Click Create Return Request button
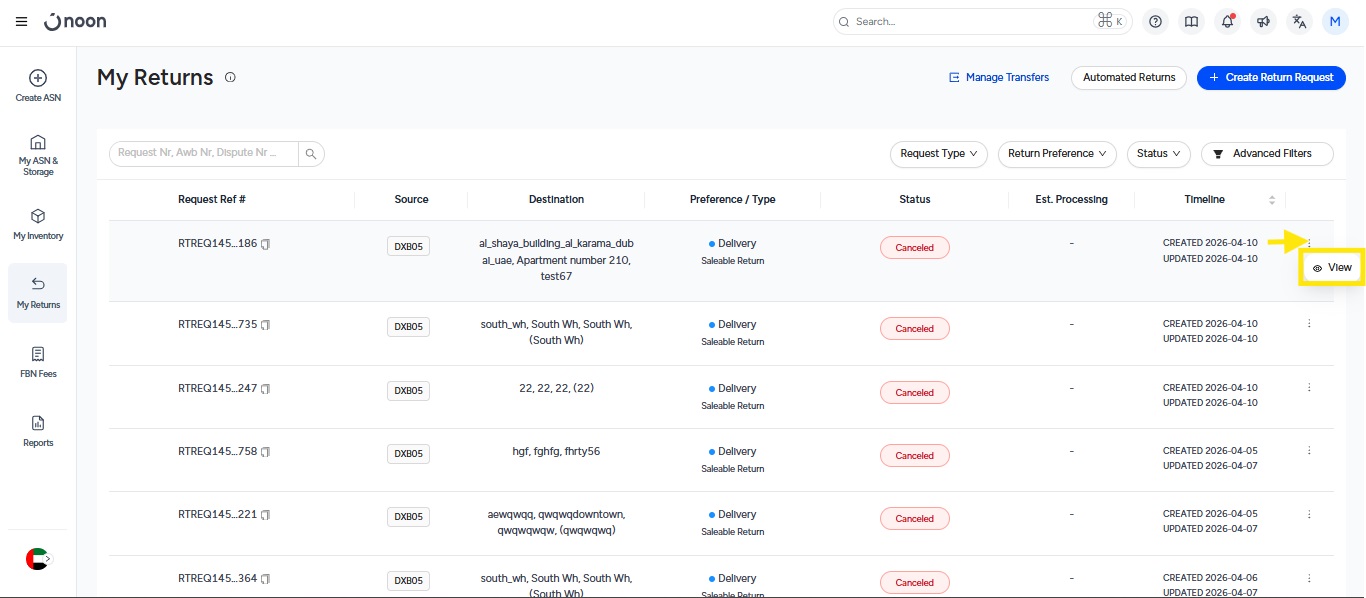 point(1270,77)
